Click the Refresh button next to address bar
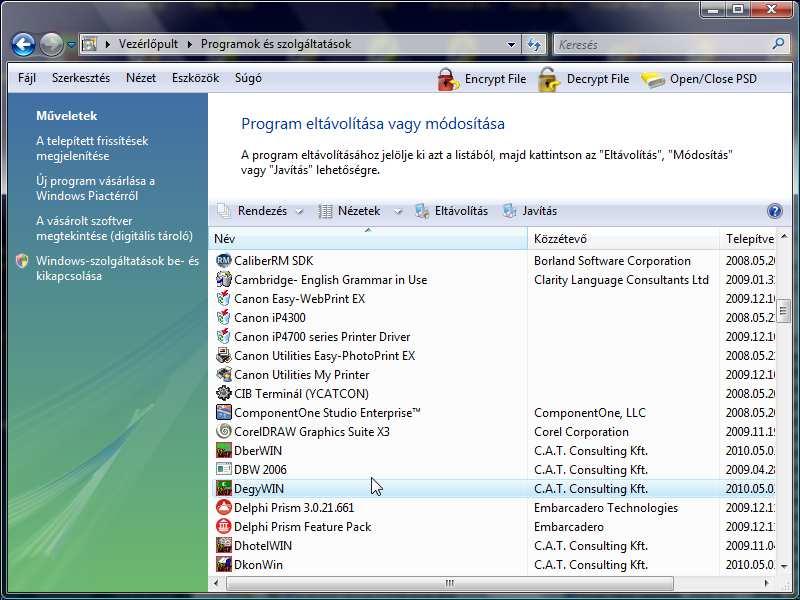The height and width of the screenshot is (600, 800). tap(534, 44)
